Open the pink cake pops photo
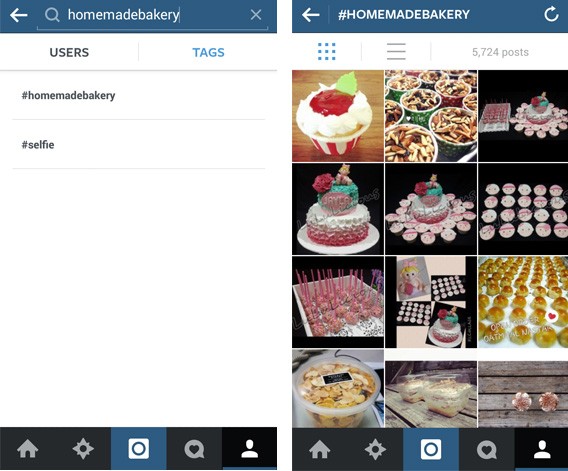This screenshot has width=568, height=471. (x=338, y=302)
